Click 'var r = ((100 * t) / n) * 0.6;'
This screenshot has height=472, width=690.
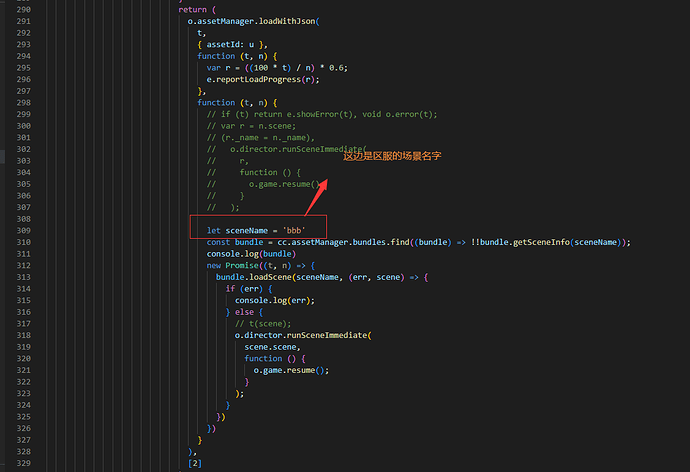pyautogui.click(x=277, y=68)
